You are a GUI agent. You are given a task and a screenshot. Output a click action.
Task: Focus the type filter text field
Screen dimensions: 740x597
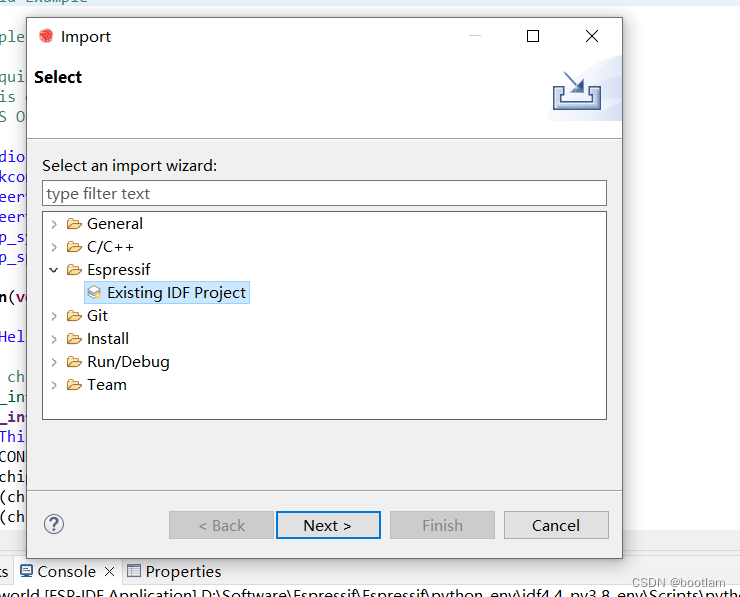(324, 193)
